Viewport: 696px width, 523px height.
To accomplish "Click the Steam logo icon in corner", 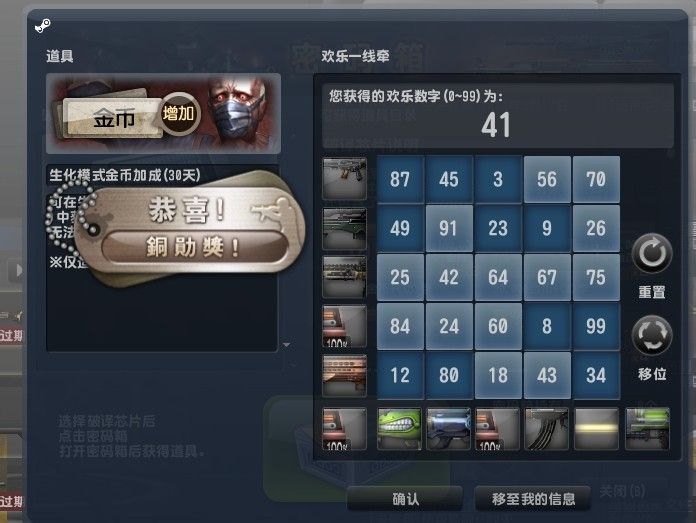I will [x=43, y=25].
